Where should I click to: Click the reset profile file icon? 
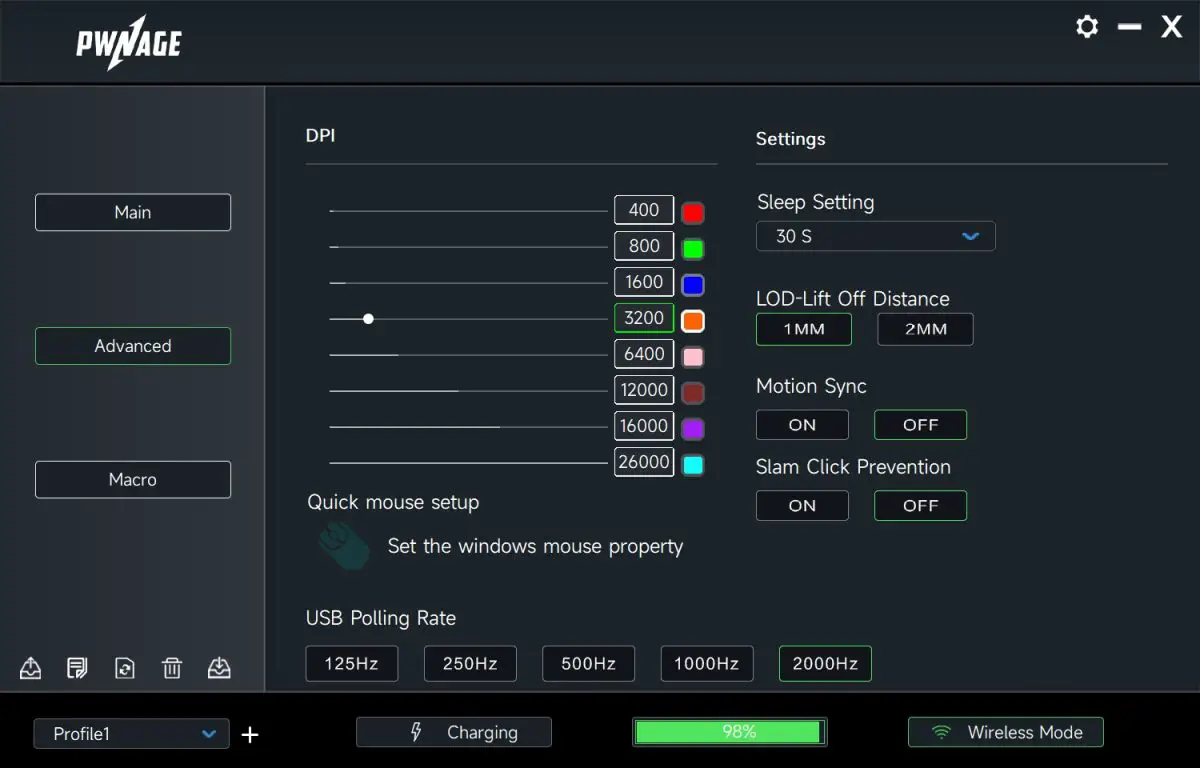tap(125, 668)
